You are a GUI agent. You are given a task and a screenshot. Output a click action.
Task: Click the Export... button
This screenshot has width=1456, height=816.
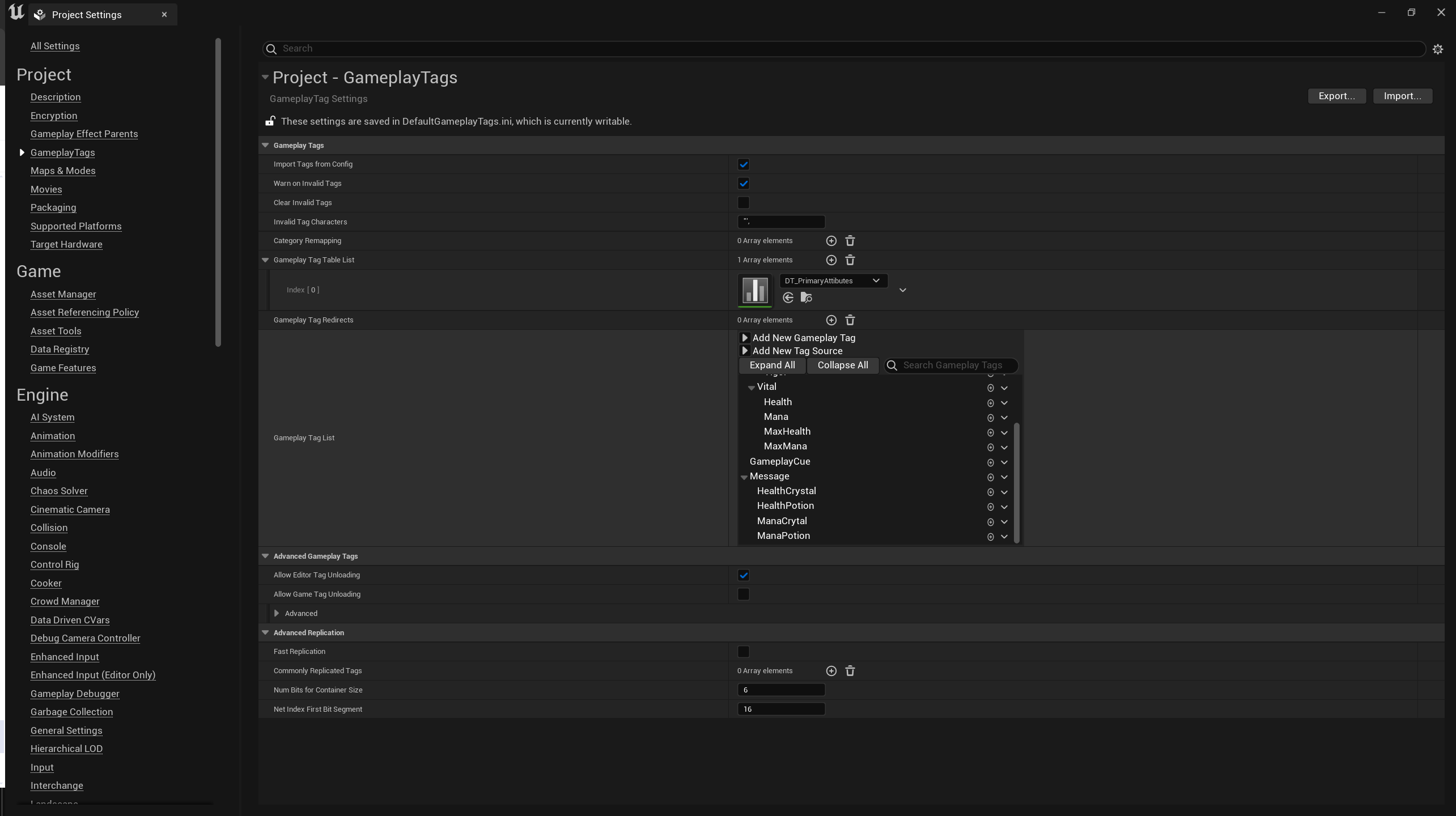[x=1336, y=96]
